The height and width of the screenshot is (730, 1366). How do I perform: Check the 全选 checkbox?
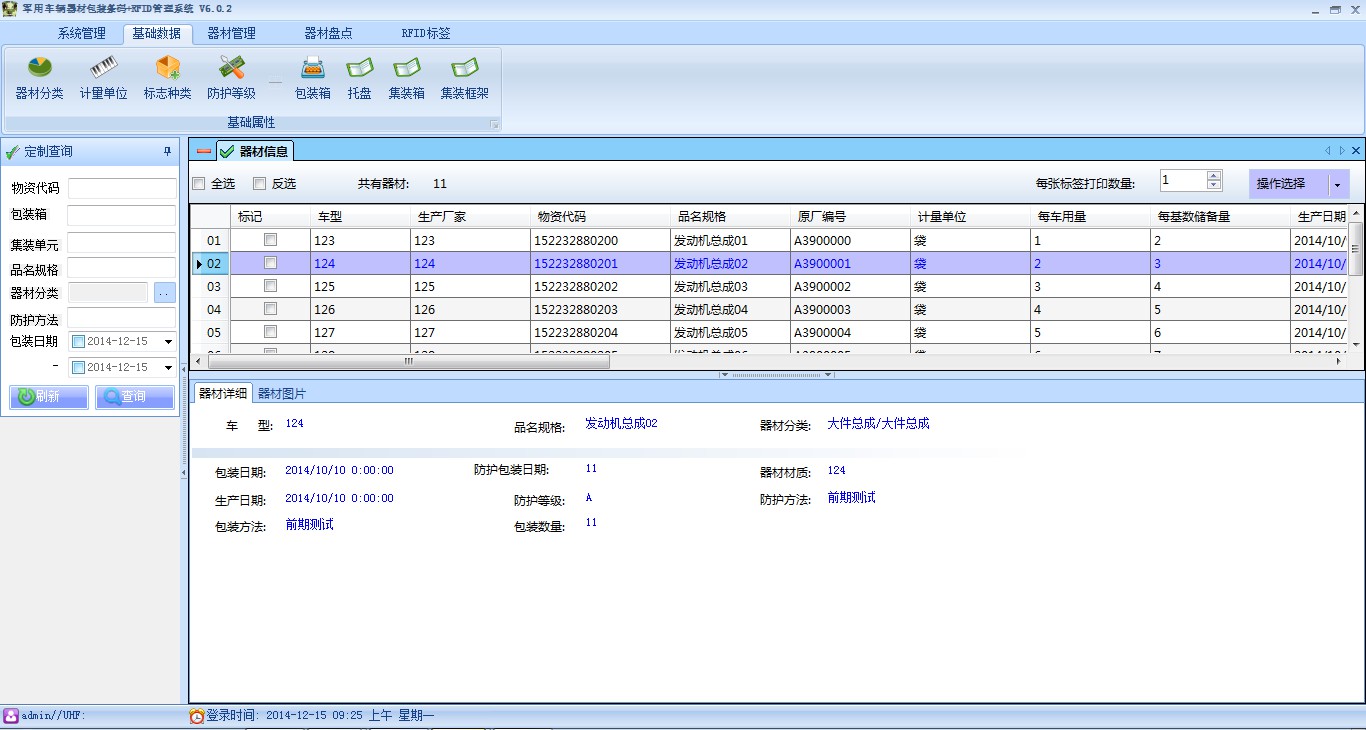pyautogui.click(x=199, y=184)
